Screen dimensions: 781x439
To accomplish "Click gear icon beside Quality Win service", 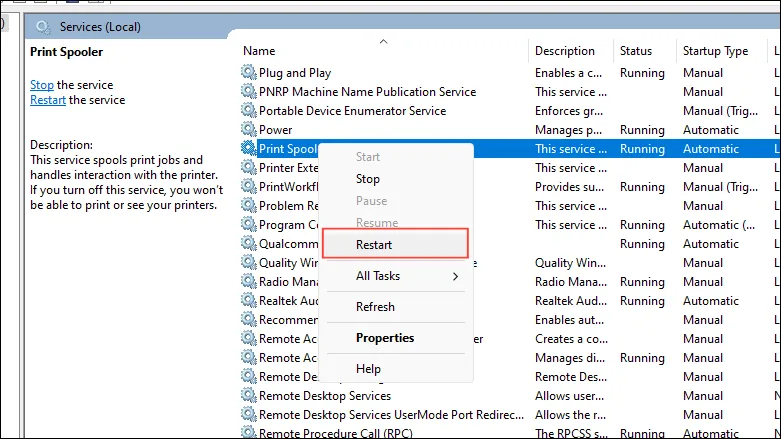I will [249, 262].
